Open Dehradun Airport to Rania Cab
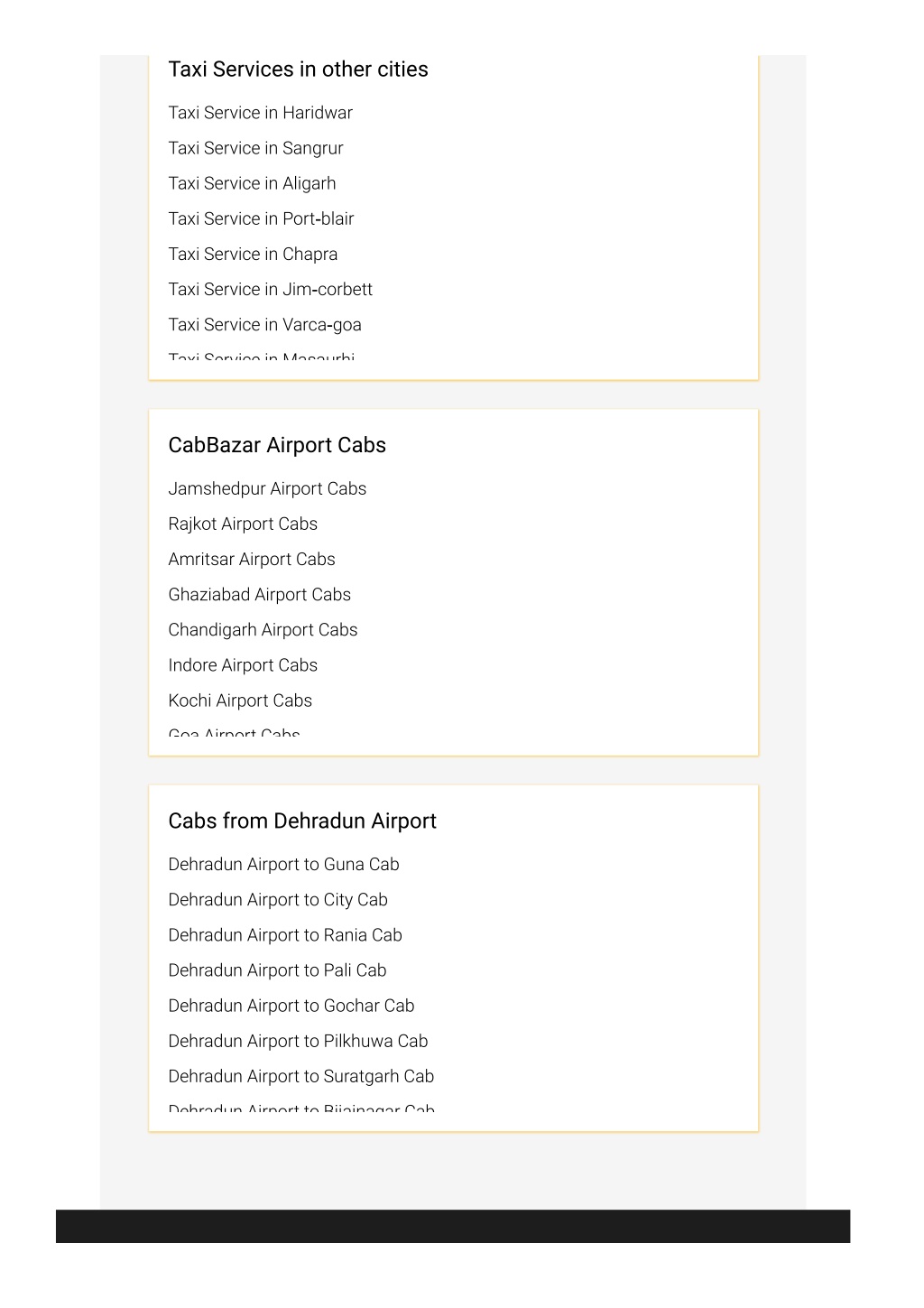Screen dimensions: 924x1308 [285, 934]
